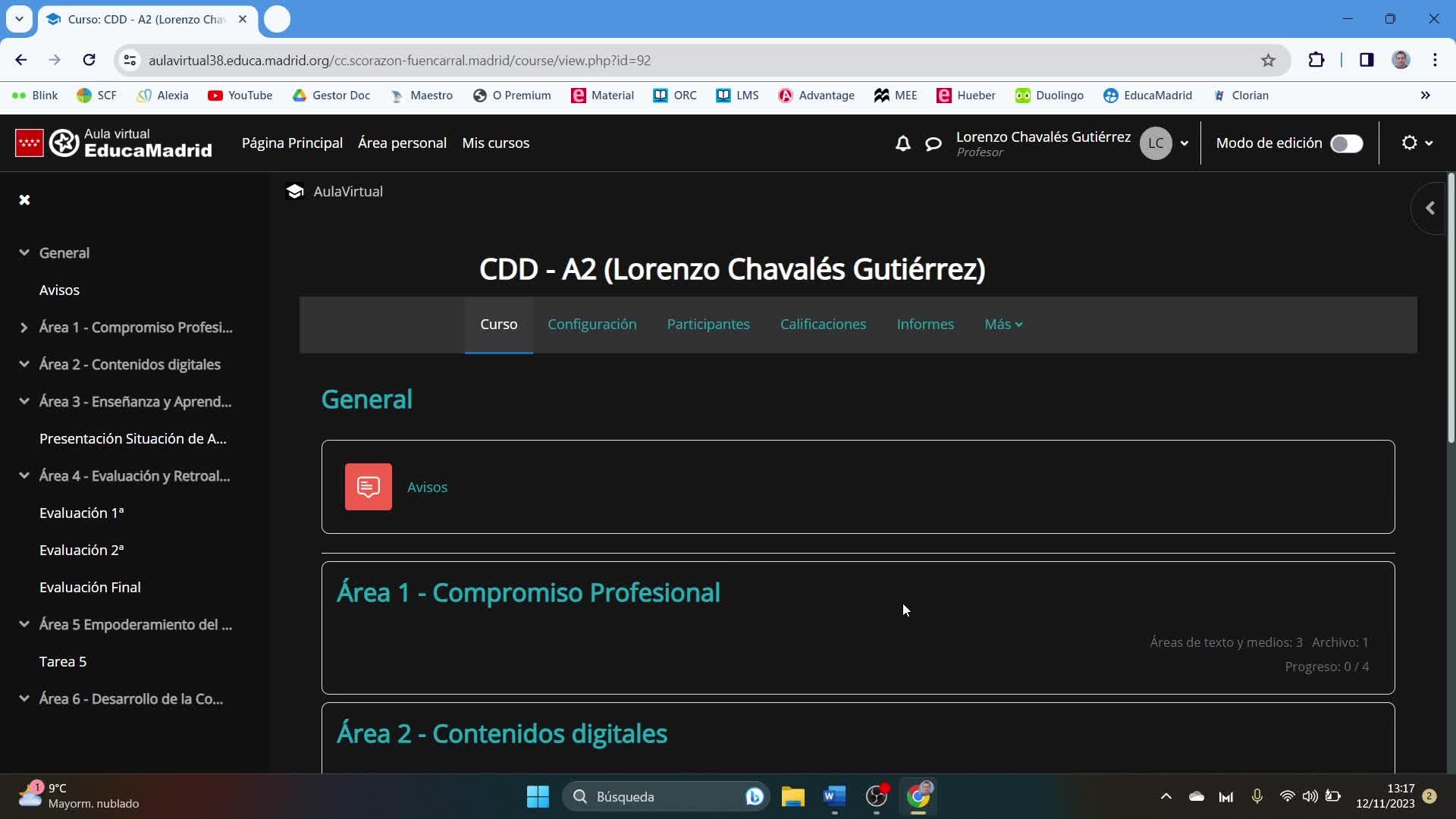
Task: Expand Área 1 in course index
Action: coord(24,328)
